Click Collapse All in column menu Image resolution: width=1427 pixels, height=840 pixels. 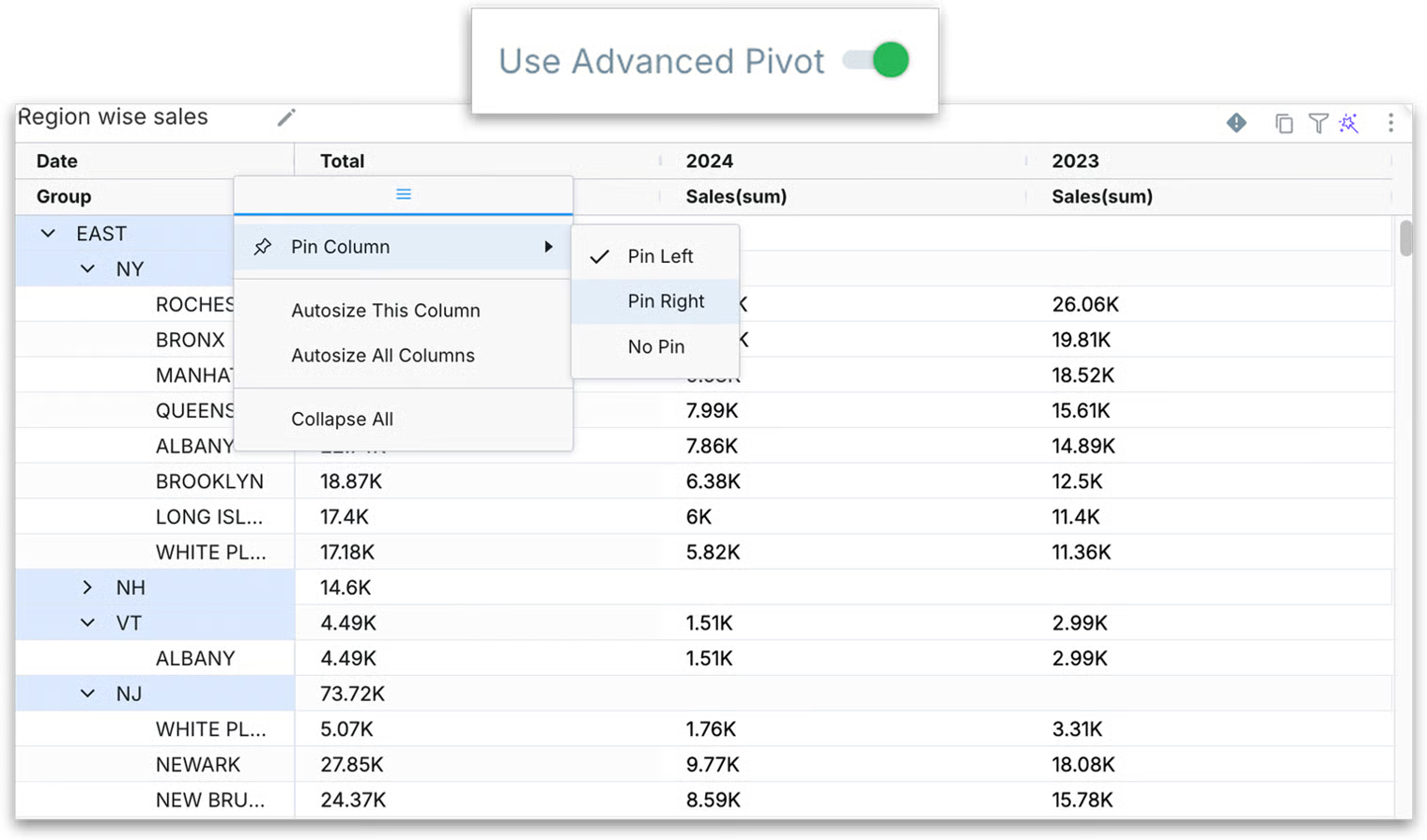[x=342, y=420]
